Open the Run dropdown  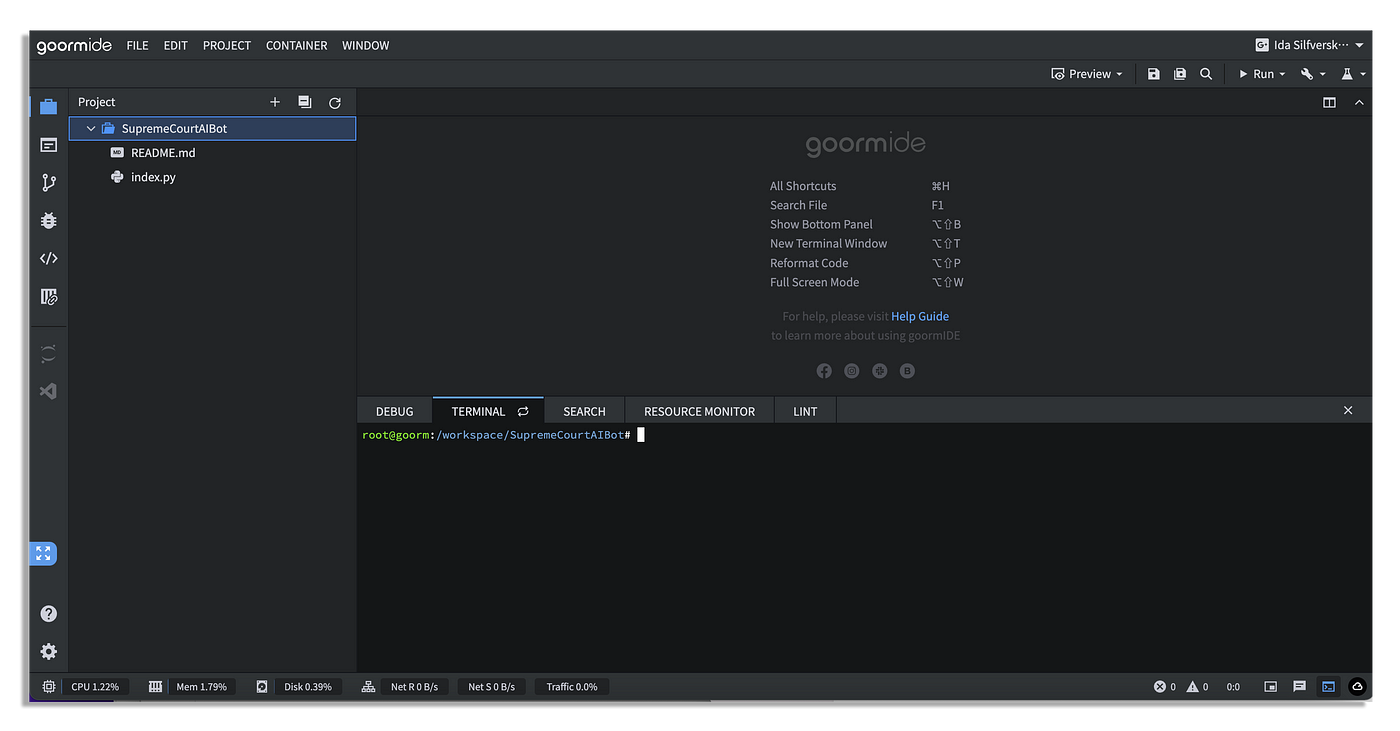(1262, 74)
